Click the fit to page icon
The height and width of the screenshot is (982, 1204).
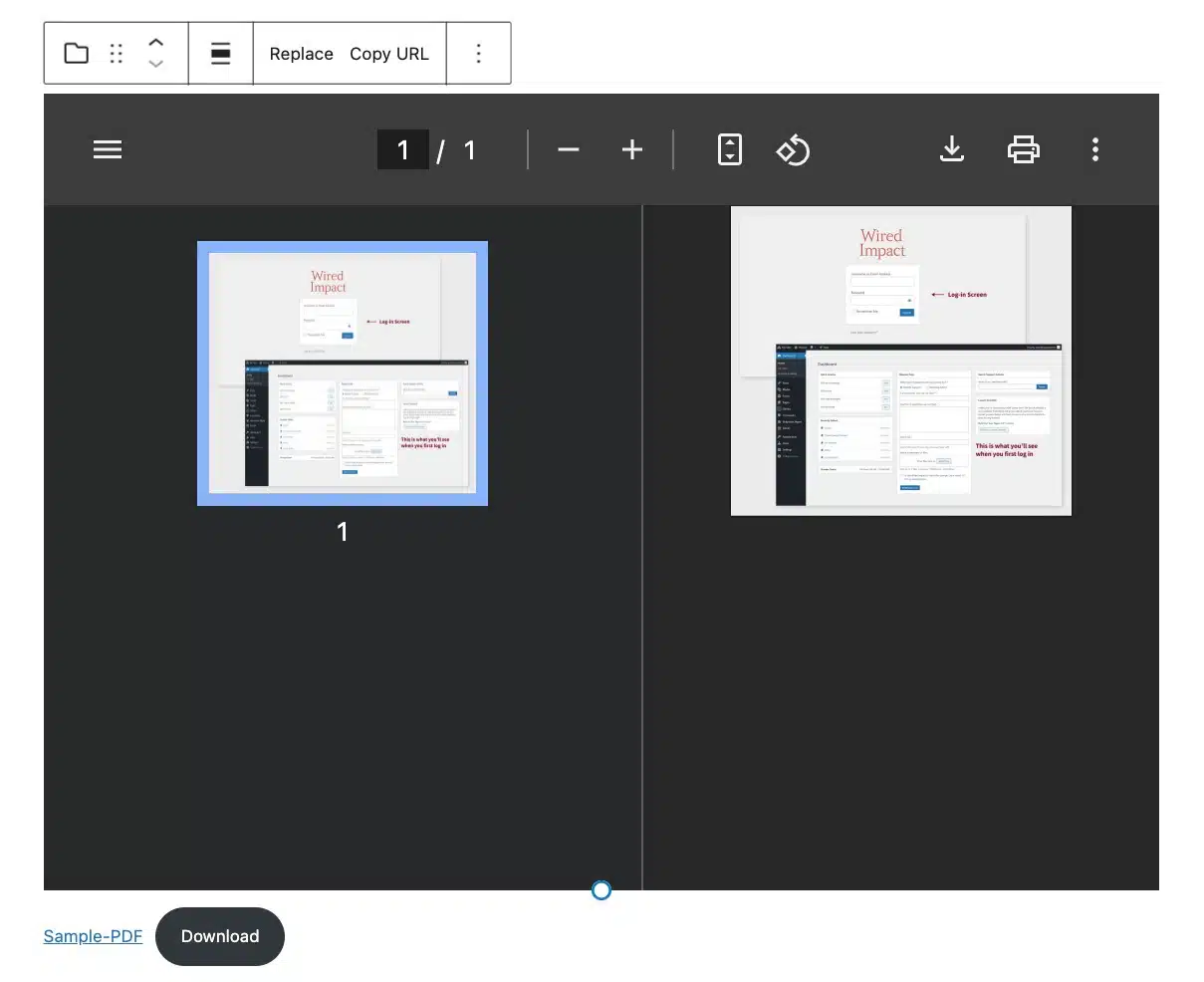730,150
